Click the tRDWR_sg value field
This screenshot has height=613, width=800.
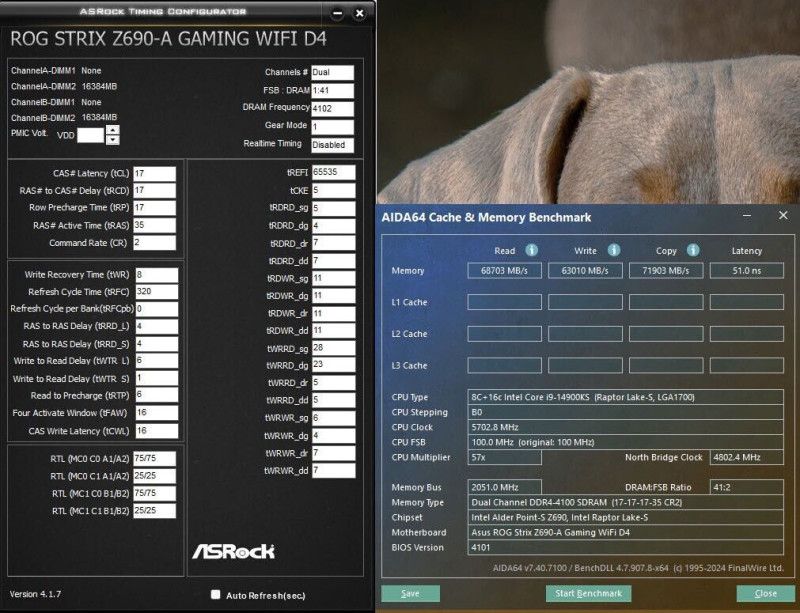click(333, 279)
